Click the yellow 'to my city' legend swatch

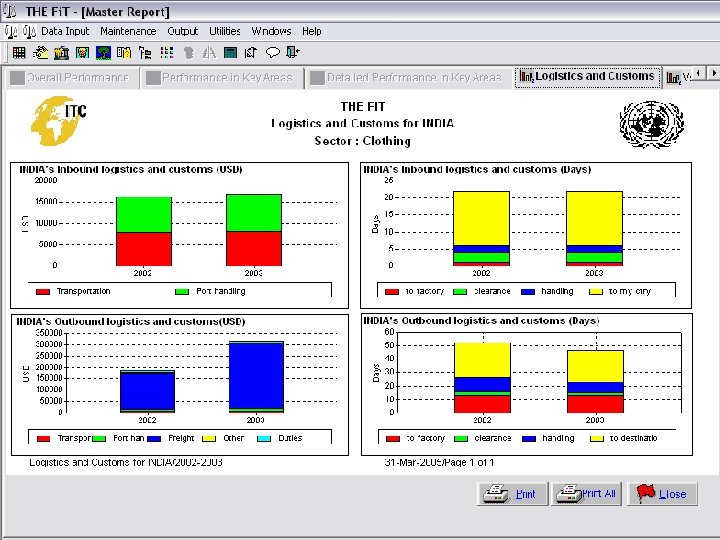596,292
